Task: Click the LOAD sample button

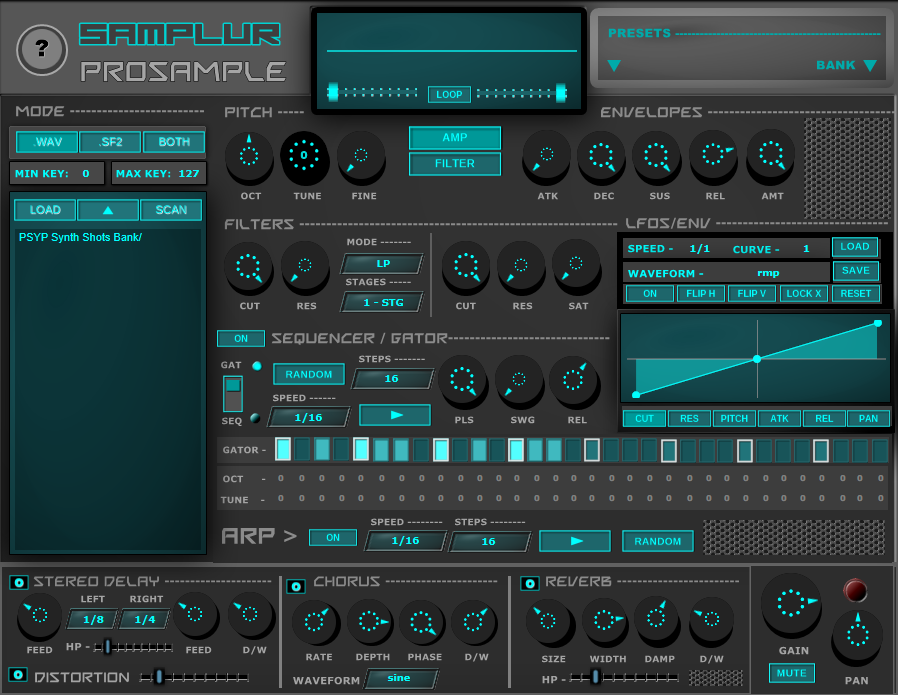Action: tap(45, 210)
